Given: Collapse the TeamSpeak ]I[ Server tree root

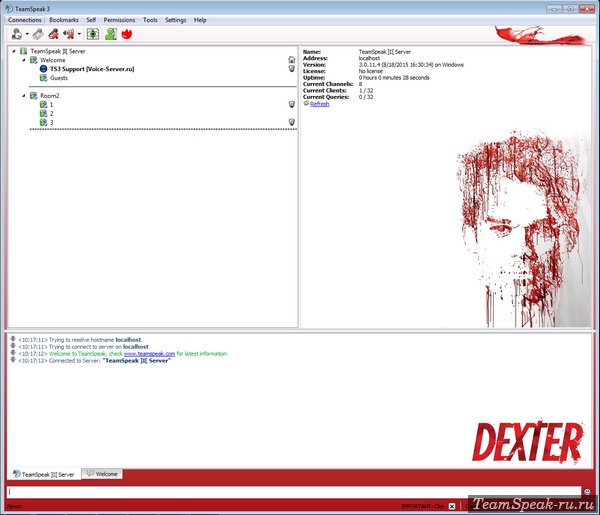Looking at the screenshot, I should (x=14, y=51).
